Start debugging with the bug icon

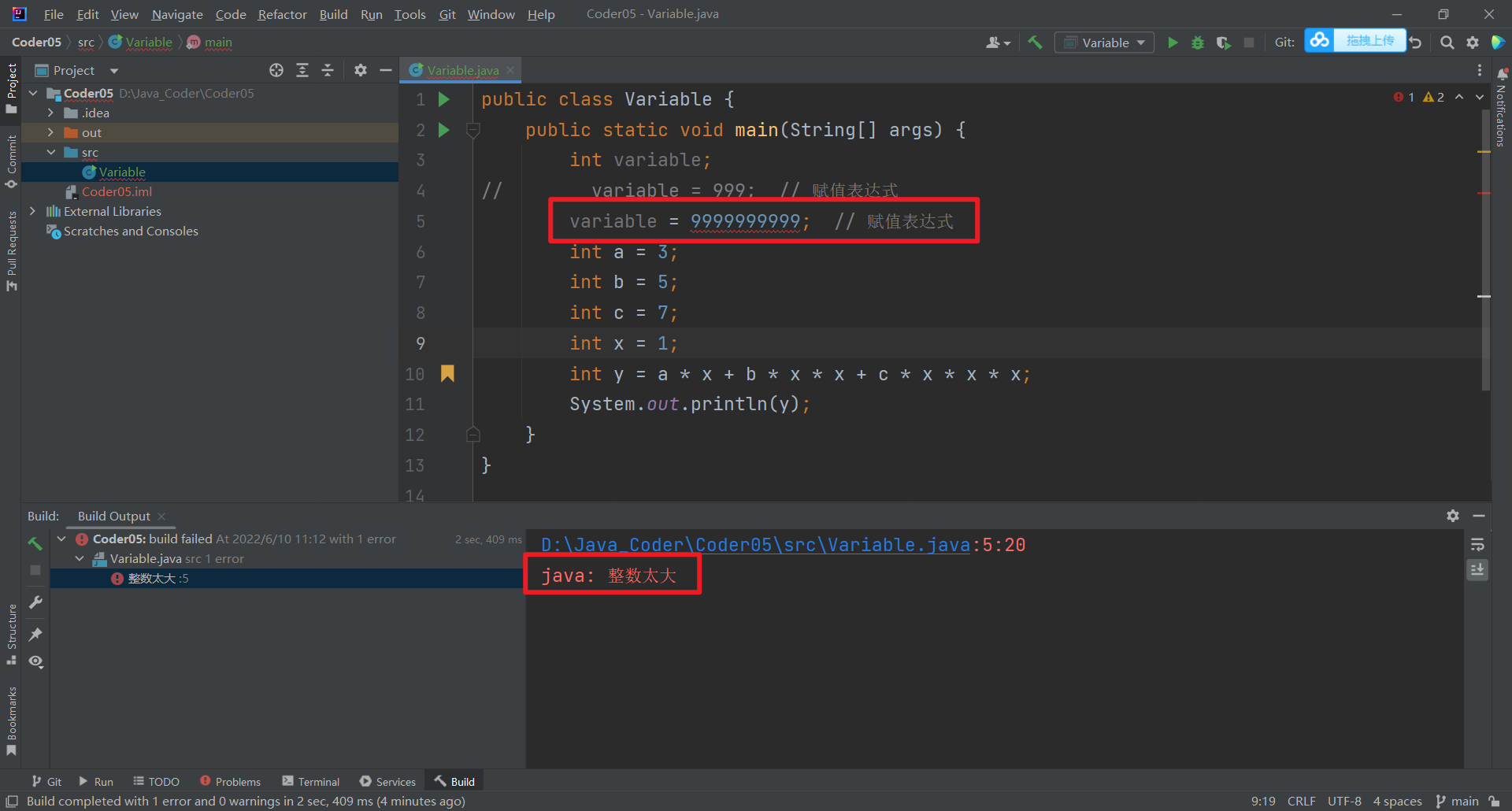point(1198,43)
